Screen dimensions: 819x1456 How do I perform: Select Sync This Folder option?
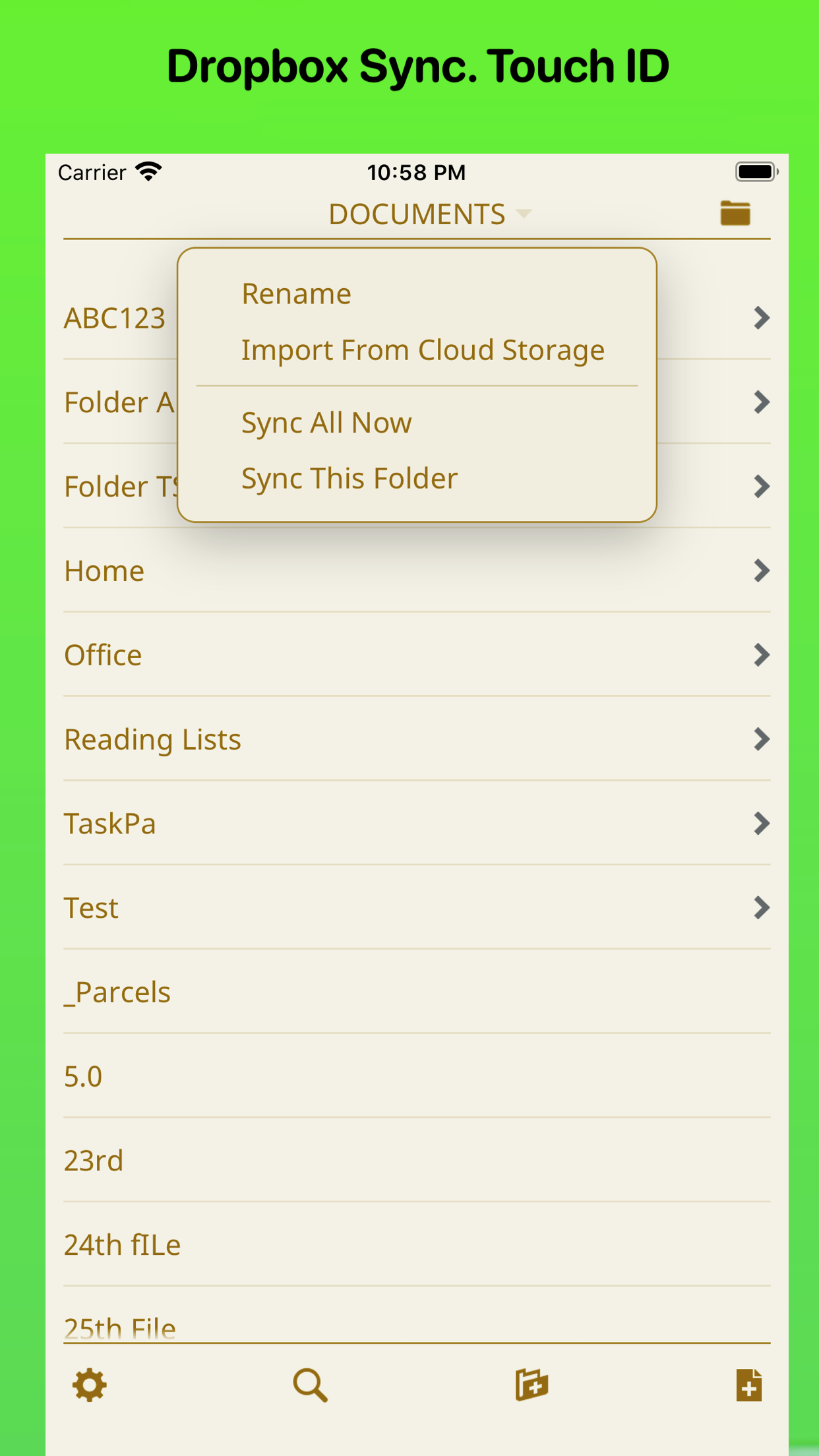[349, 479]
